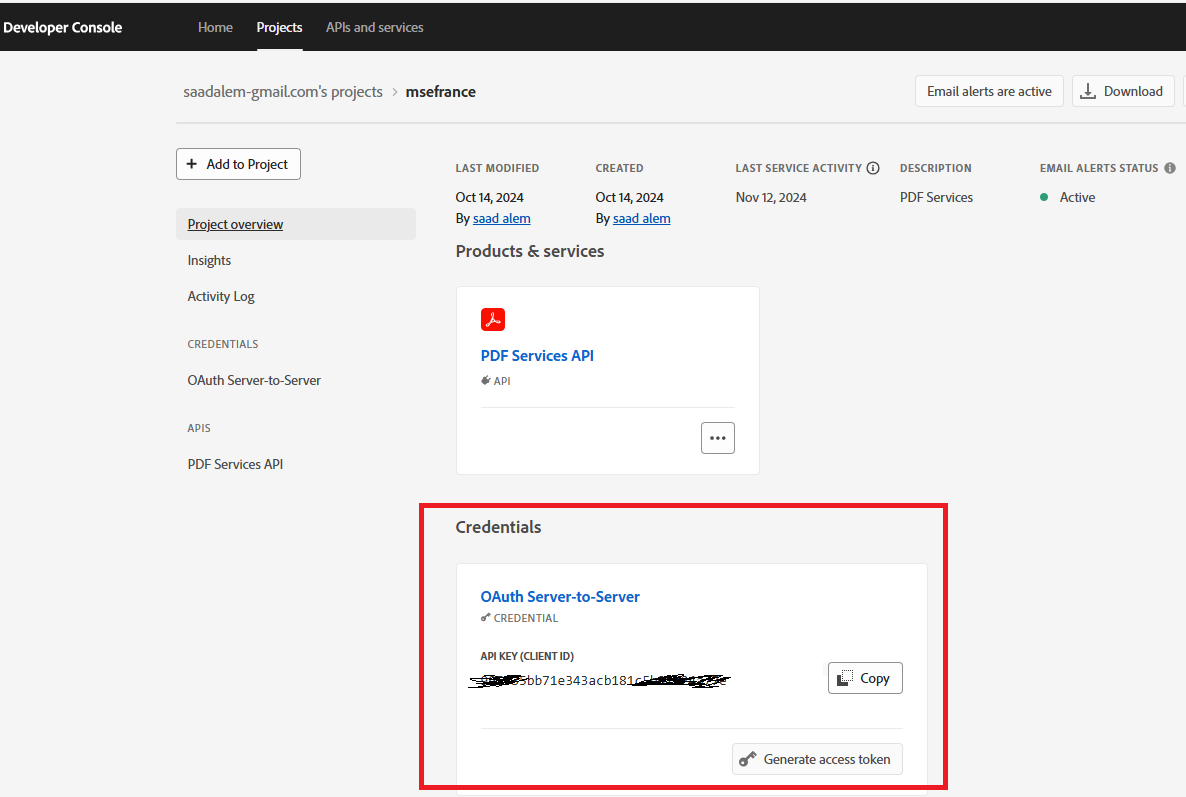Click the key icon next to CREDENTIAL label
Screen dimensions: 1186x797
[484, 617]
